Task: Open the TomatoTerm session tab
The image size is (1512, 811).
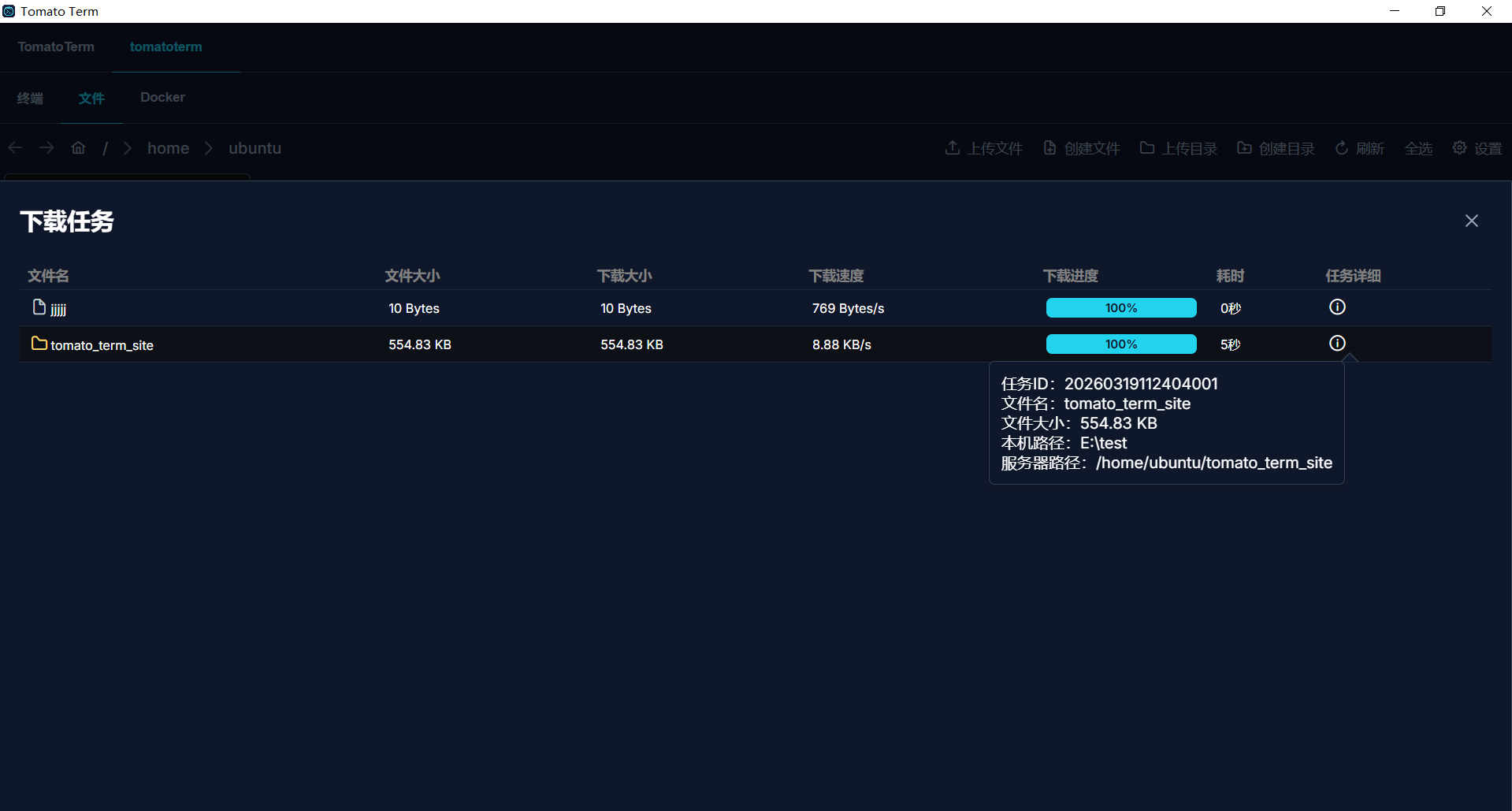Action: tap(56, 47)
